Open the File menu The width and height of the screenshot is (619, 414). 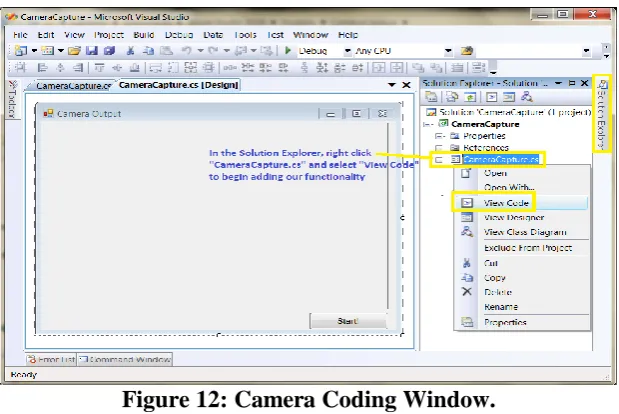click(x=20, y=35)
